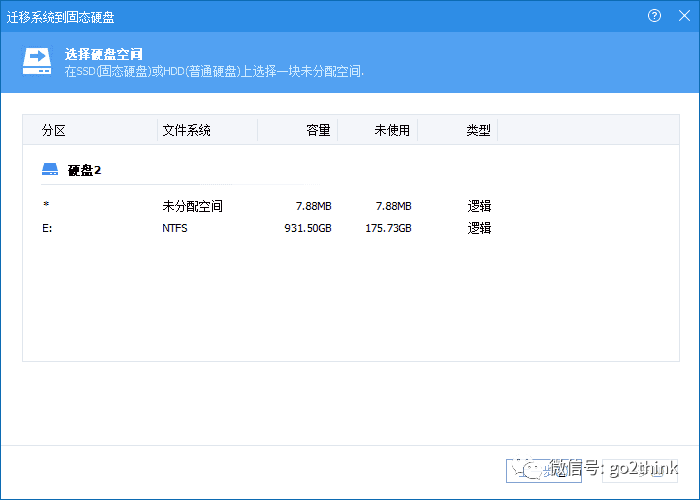Image resolution: width=700 pixels, height=500 pixels.
Task: Sort by the 分区 column header
Action: (x=54, y=130)
